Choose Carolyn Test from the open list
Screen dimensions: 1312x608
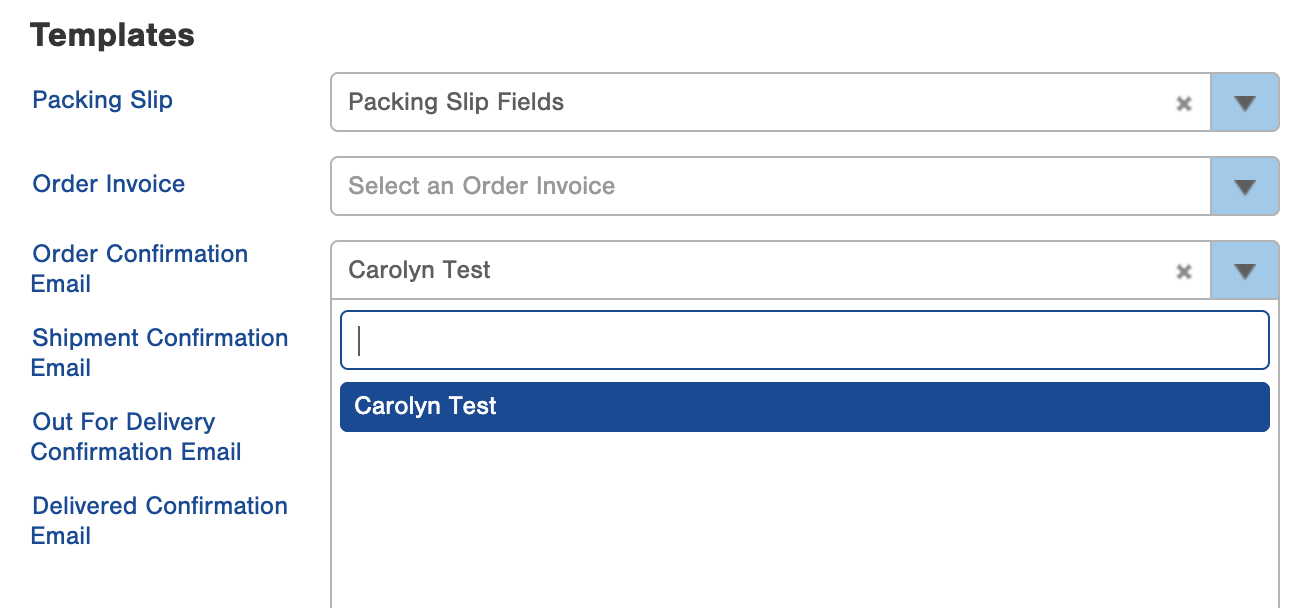pos(804,407)
